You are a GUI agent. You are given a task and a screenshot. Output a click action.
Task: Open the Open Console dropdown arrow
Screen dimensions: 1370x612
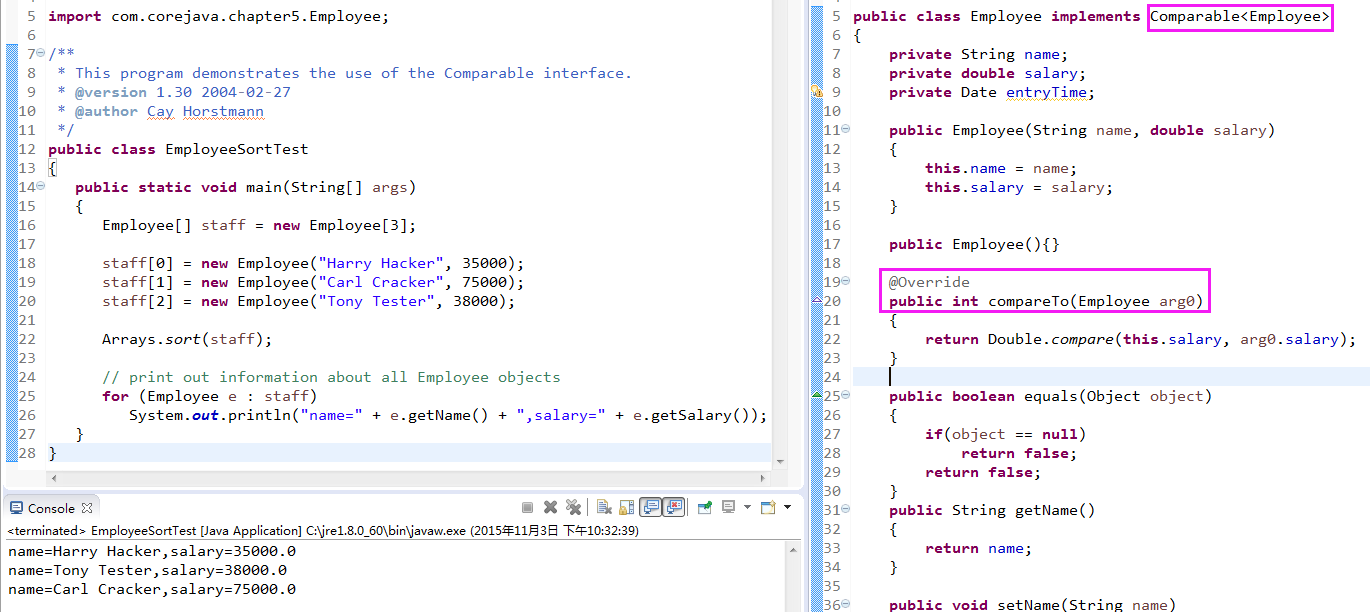click(787, 507)
